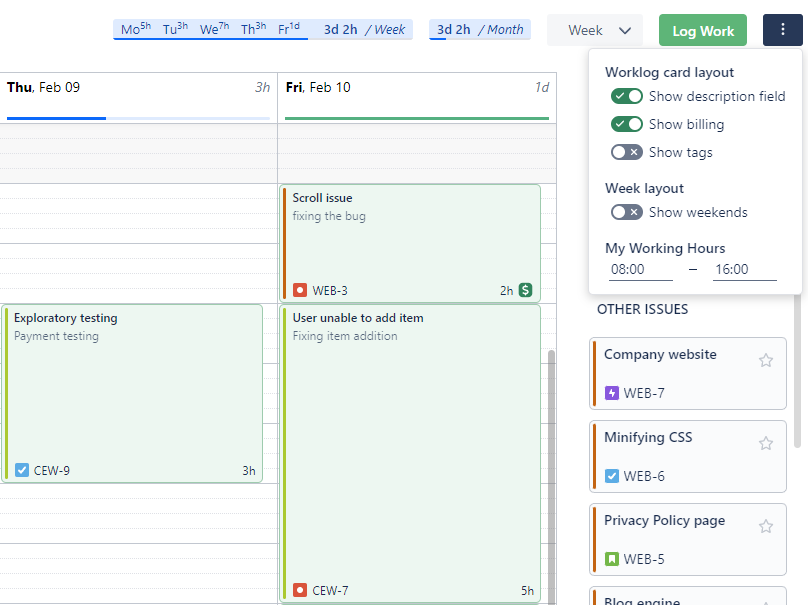Screen dimensions: 808x605
Task: Open the Exploratory testing worklog card
Action: pyautogui.click(x=132, y=393)
